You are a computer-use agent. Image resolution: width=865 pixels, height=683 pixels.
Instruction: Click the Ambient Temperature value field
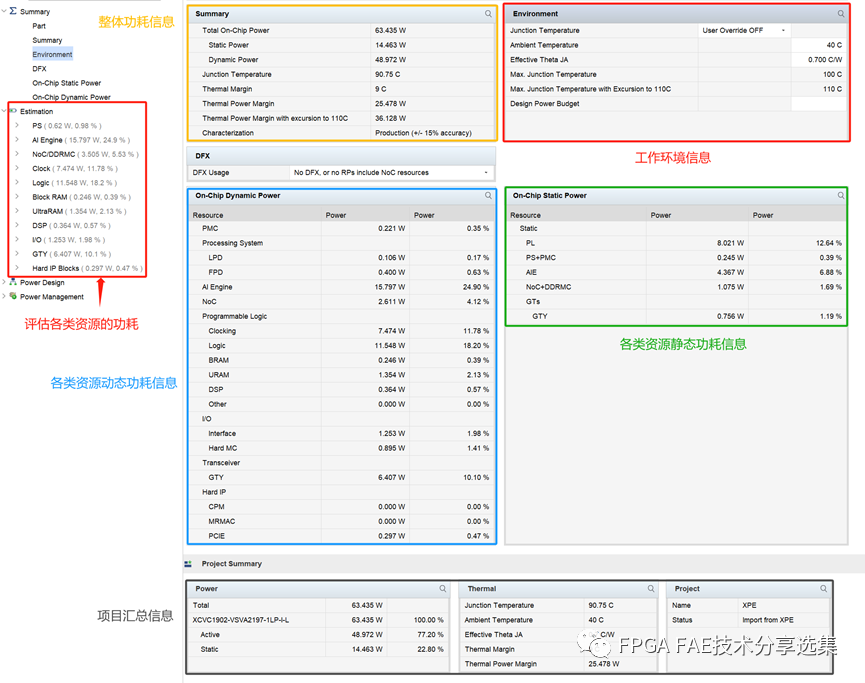[x=818, y=45]
